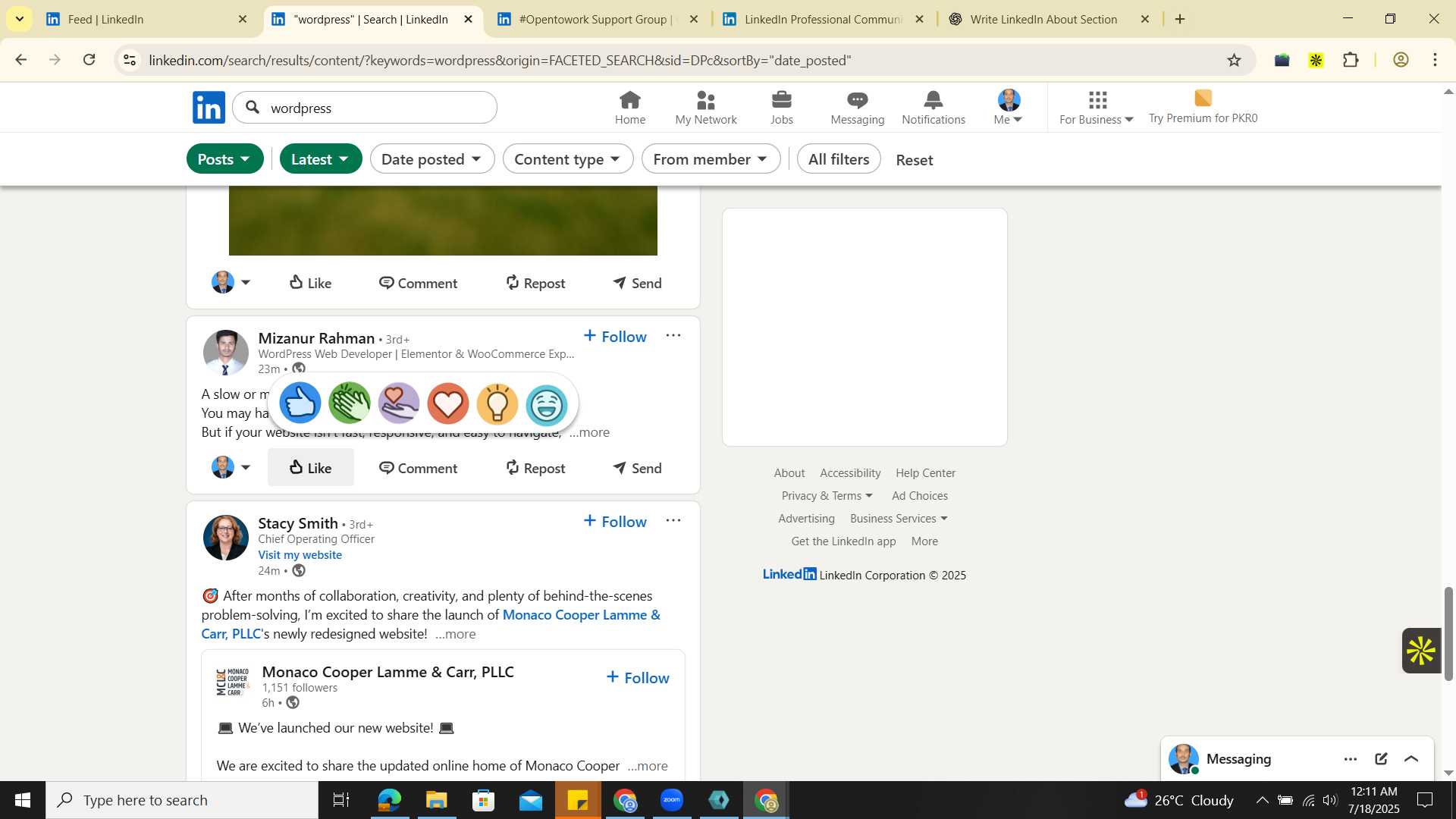
Task: Expand the react-as profile selector on Mizanur's post
Action: 231,468
